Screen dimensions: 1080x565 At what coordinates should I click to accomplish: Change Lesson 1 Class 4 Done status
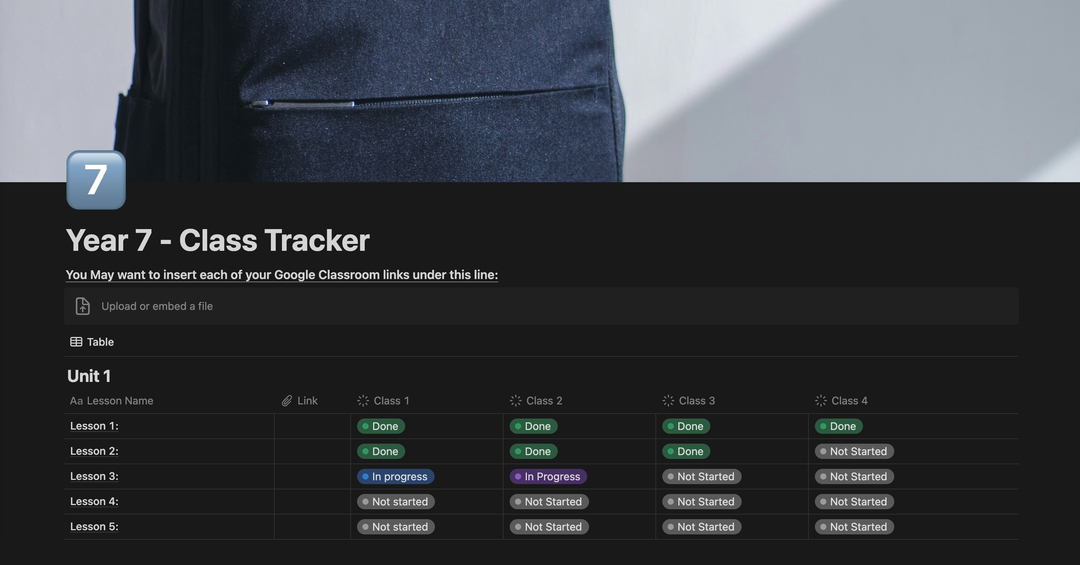click(839, 426)
